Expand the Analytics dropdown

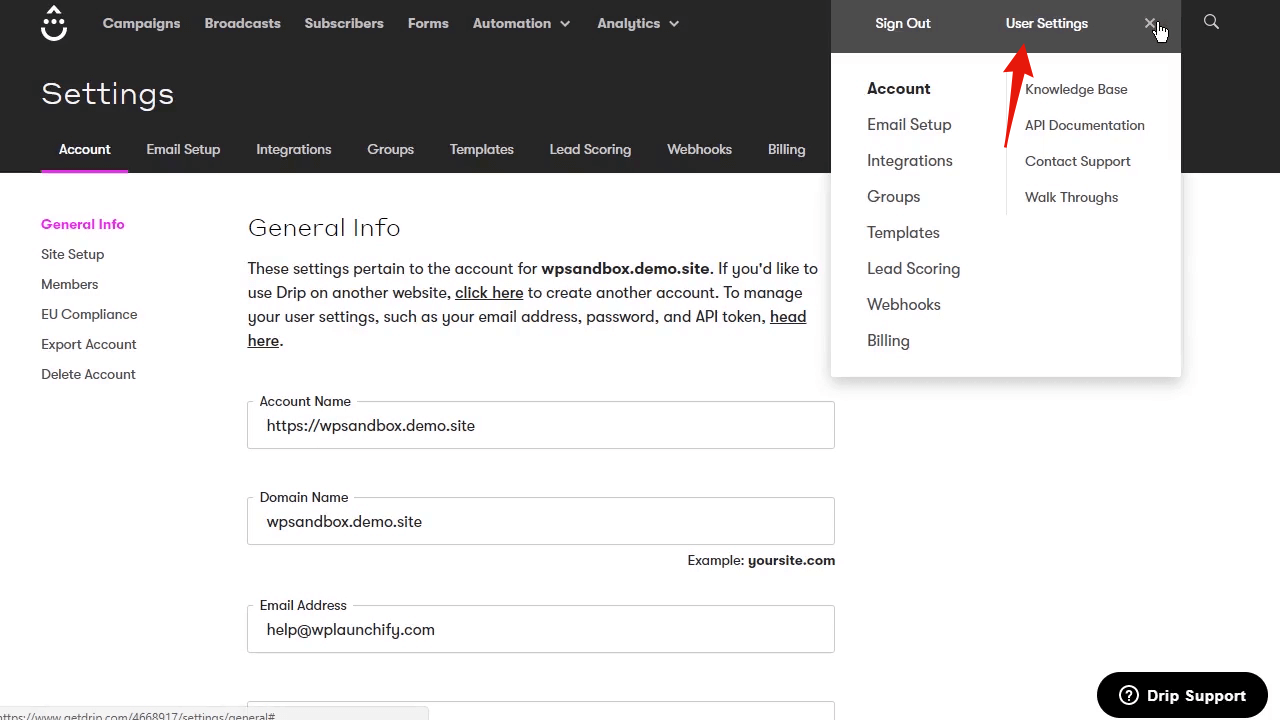637,23
